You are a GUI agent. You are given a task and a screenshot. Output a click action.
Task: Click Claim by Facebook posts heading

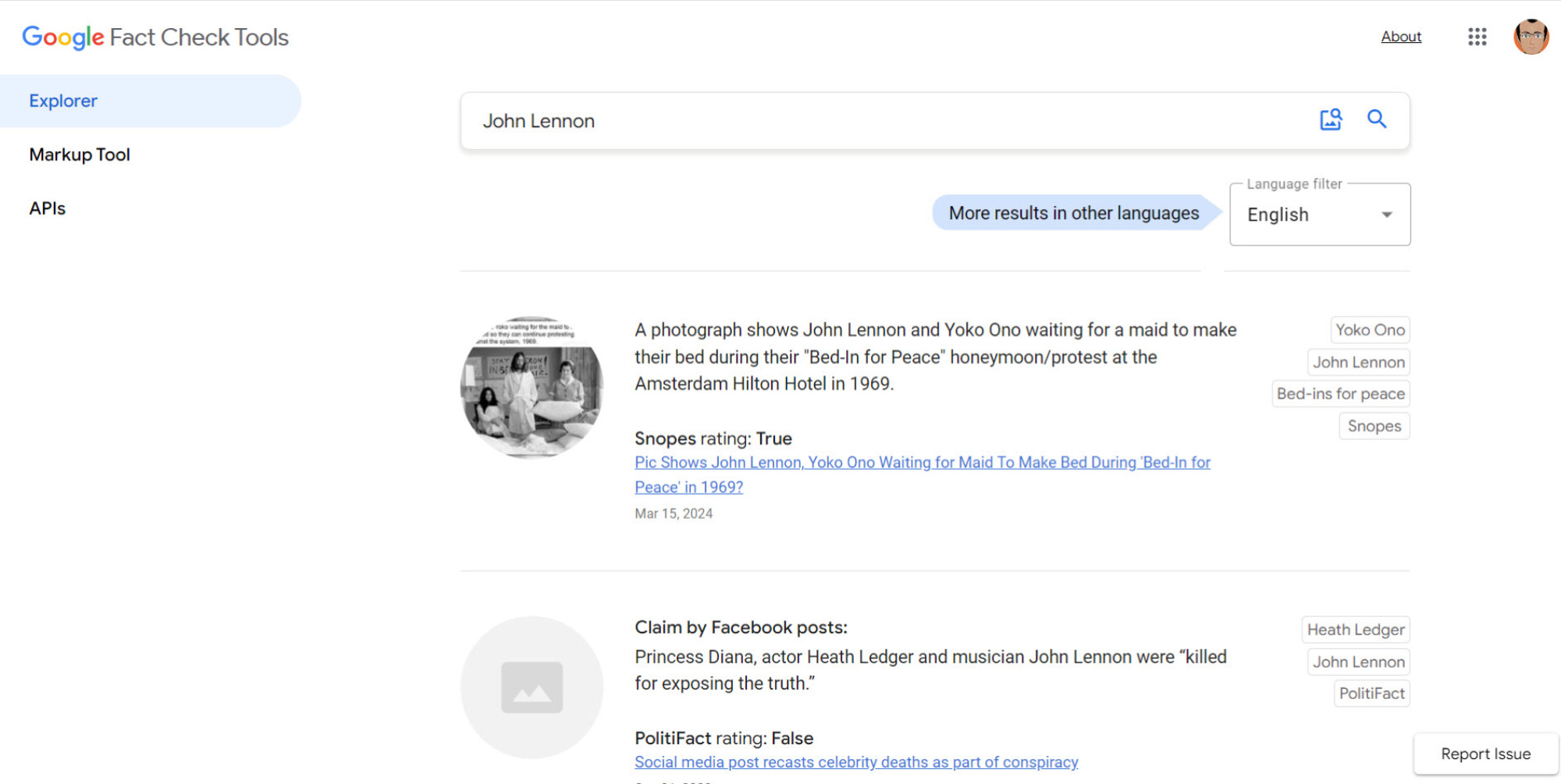(x=741, y=627)
